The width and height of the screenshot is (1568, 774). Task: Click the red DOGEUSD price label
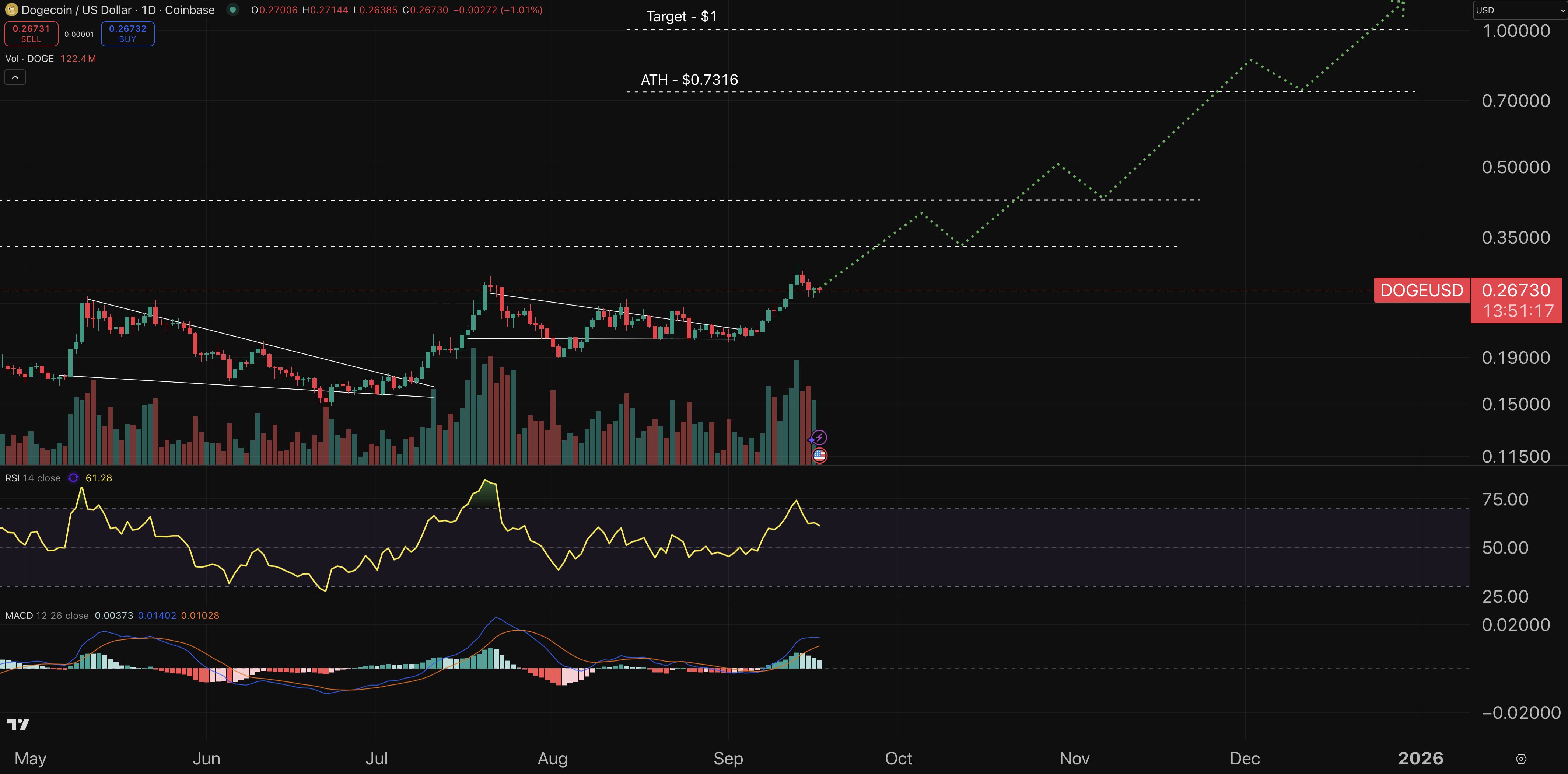pos(1421,290)
